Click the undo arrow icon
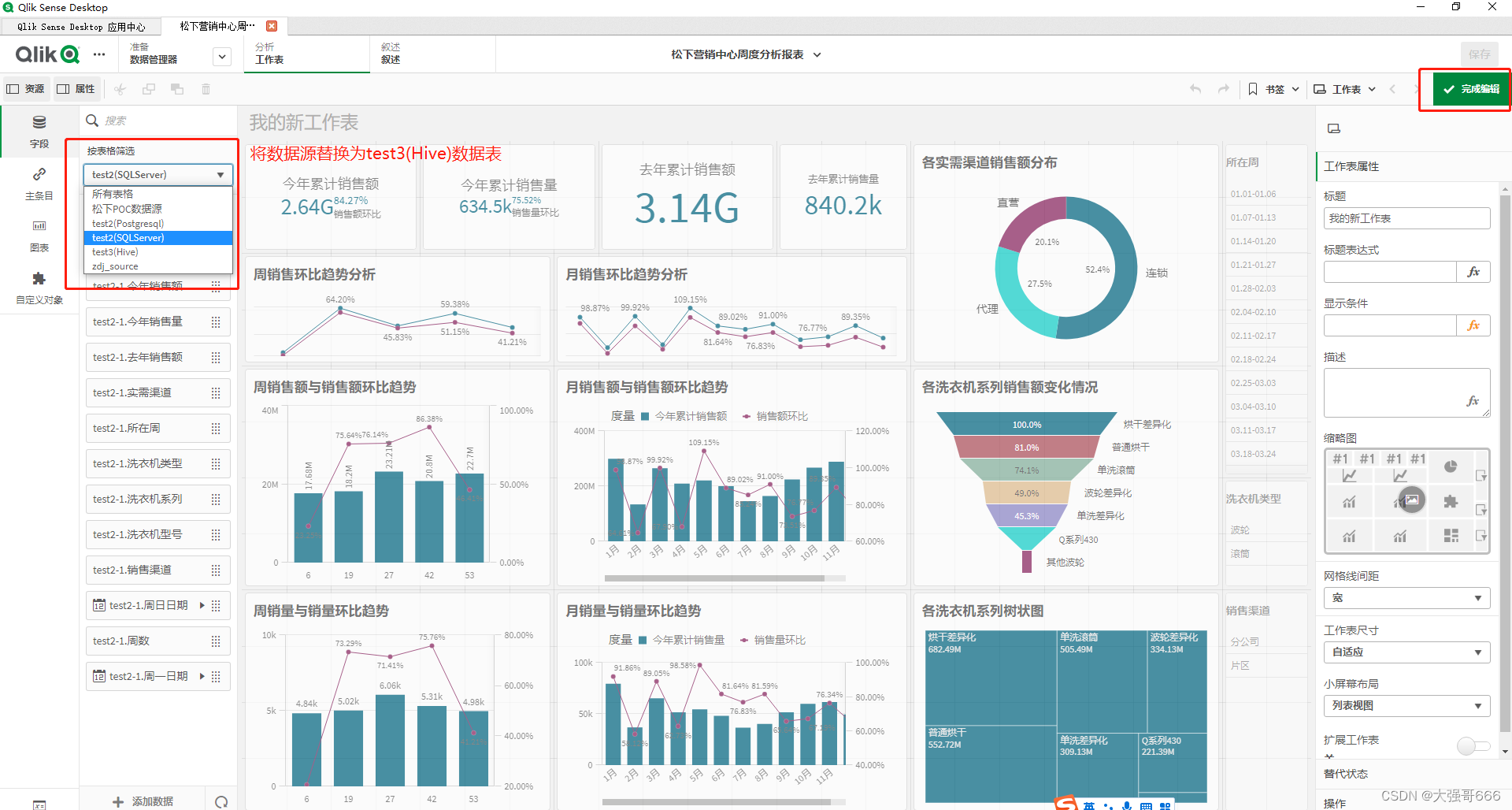The height and width of the screenshot is (810, 1512). point(1195,89)
